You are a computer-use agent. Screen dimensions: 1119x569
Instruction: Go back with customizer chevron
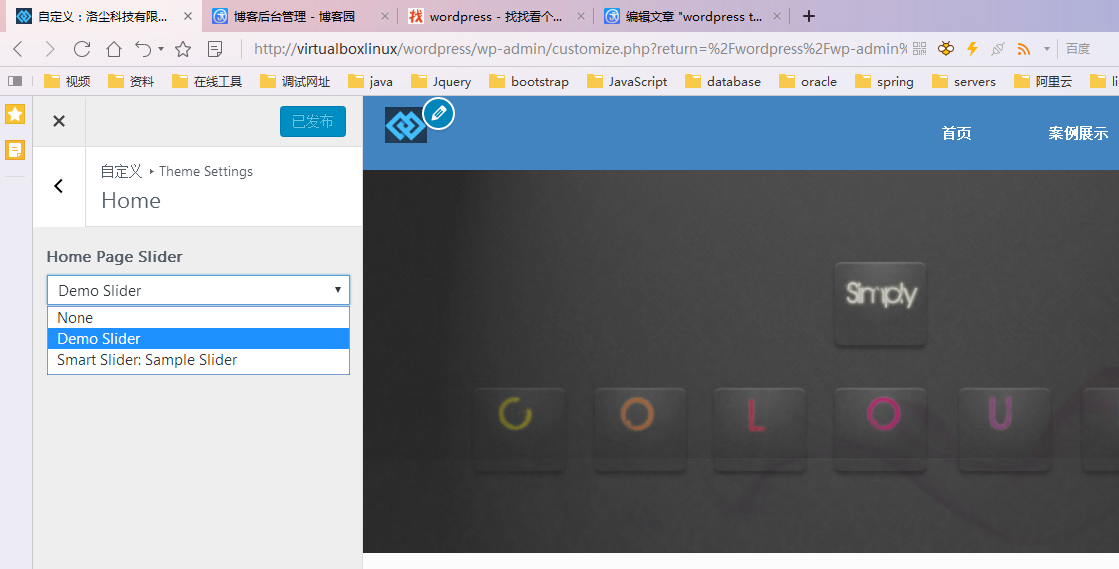pyautogui.click(x=59, y=186)
